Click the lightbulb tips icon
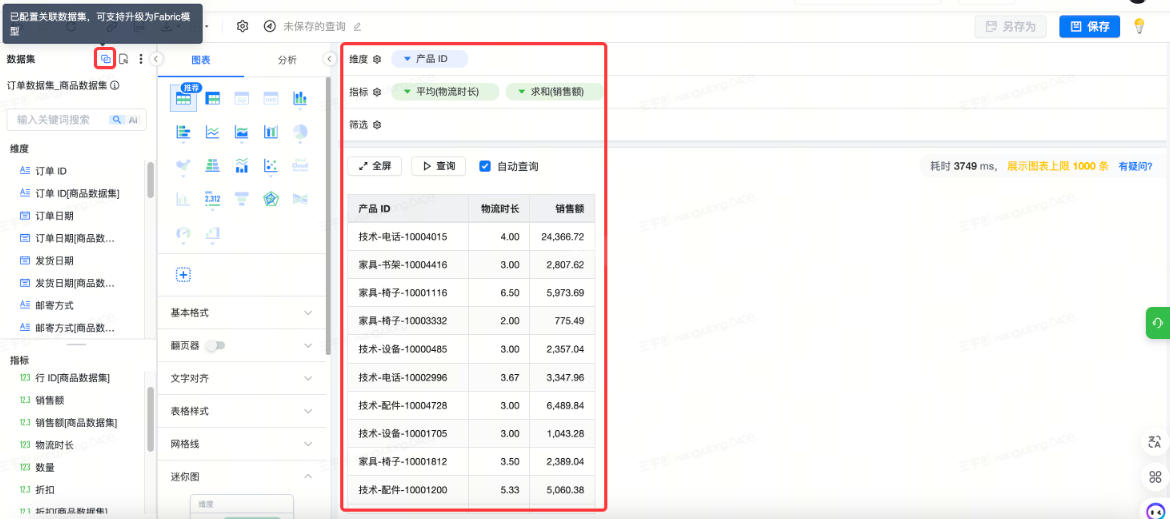Image resolution: width=1170 pixels, height=519 pixels. [1138, 26]
